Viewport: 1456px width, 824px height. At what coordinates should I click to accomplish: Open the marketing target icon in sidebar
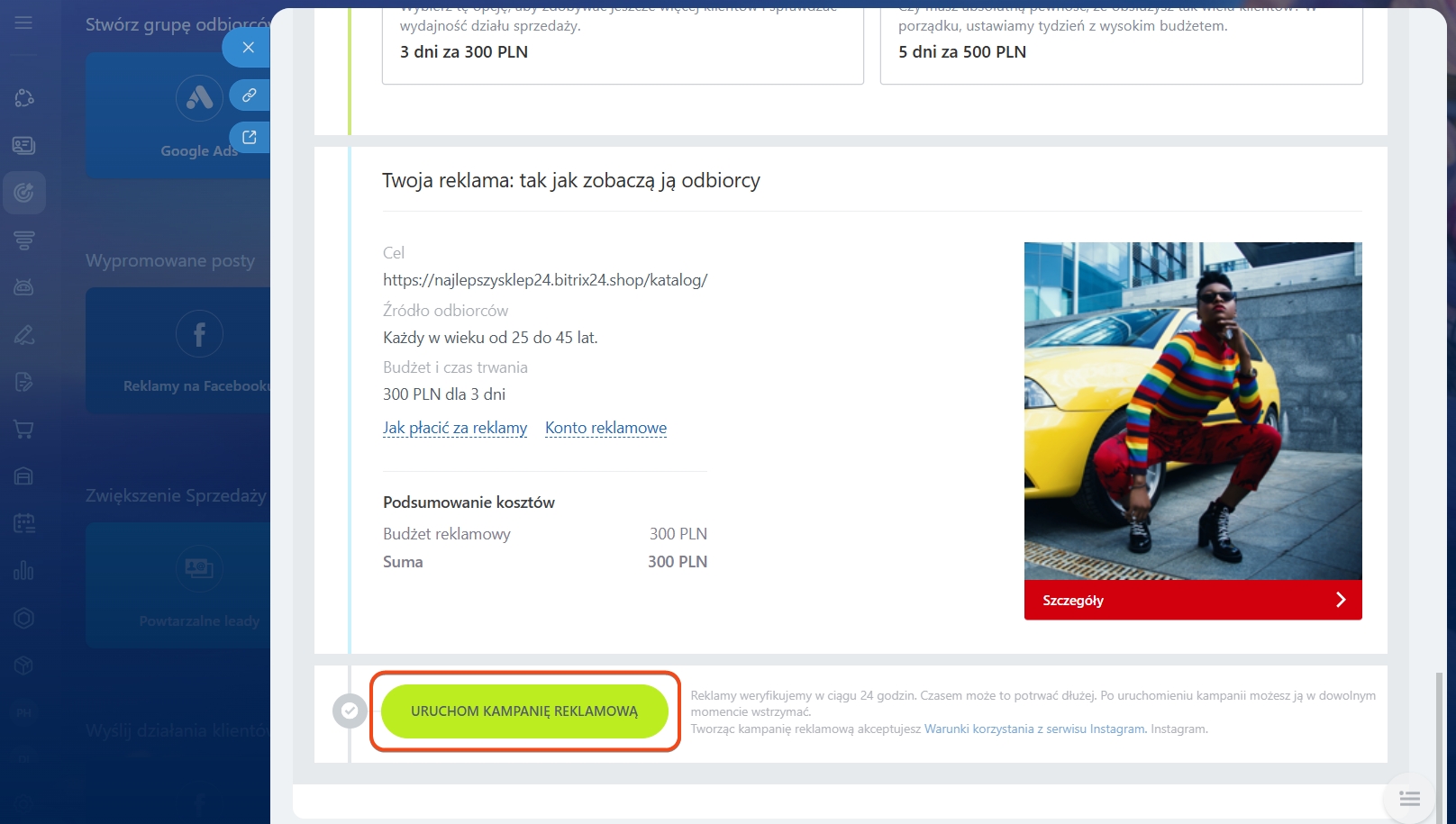(x=24, y=192)
